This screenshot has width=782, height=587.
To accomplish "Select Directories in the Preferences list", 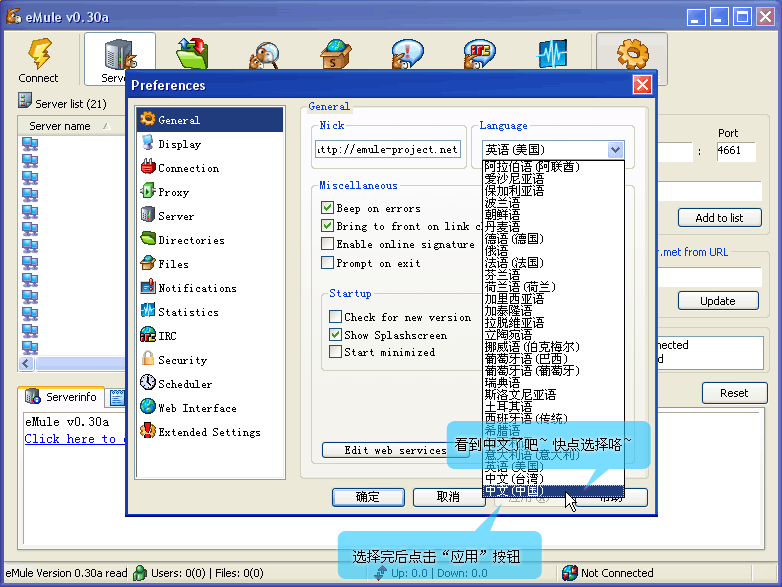I will point(210,239).
